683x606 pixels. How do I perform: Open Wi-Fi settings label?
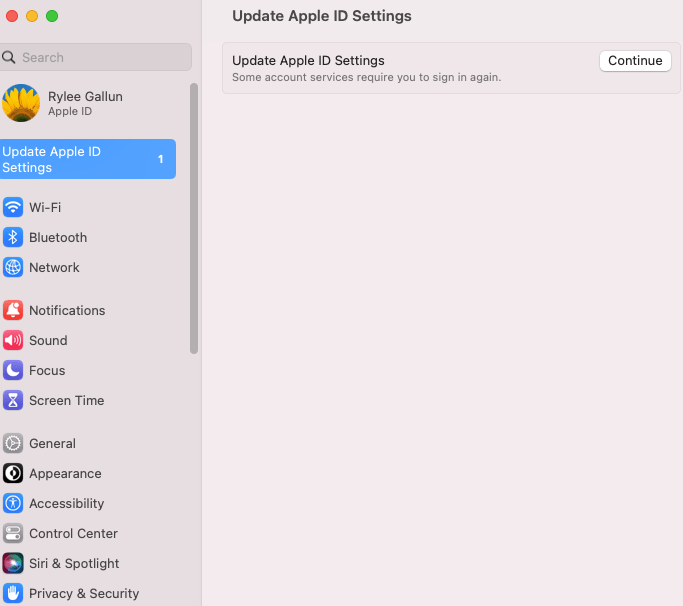[x=45, y=207]
